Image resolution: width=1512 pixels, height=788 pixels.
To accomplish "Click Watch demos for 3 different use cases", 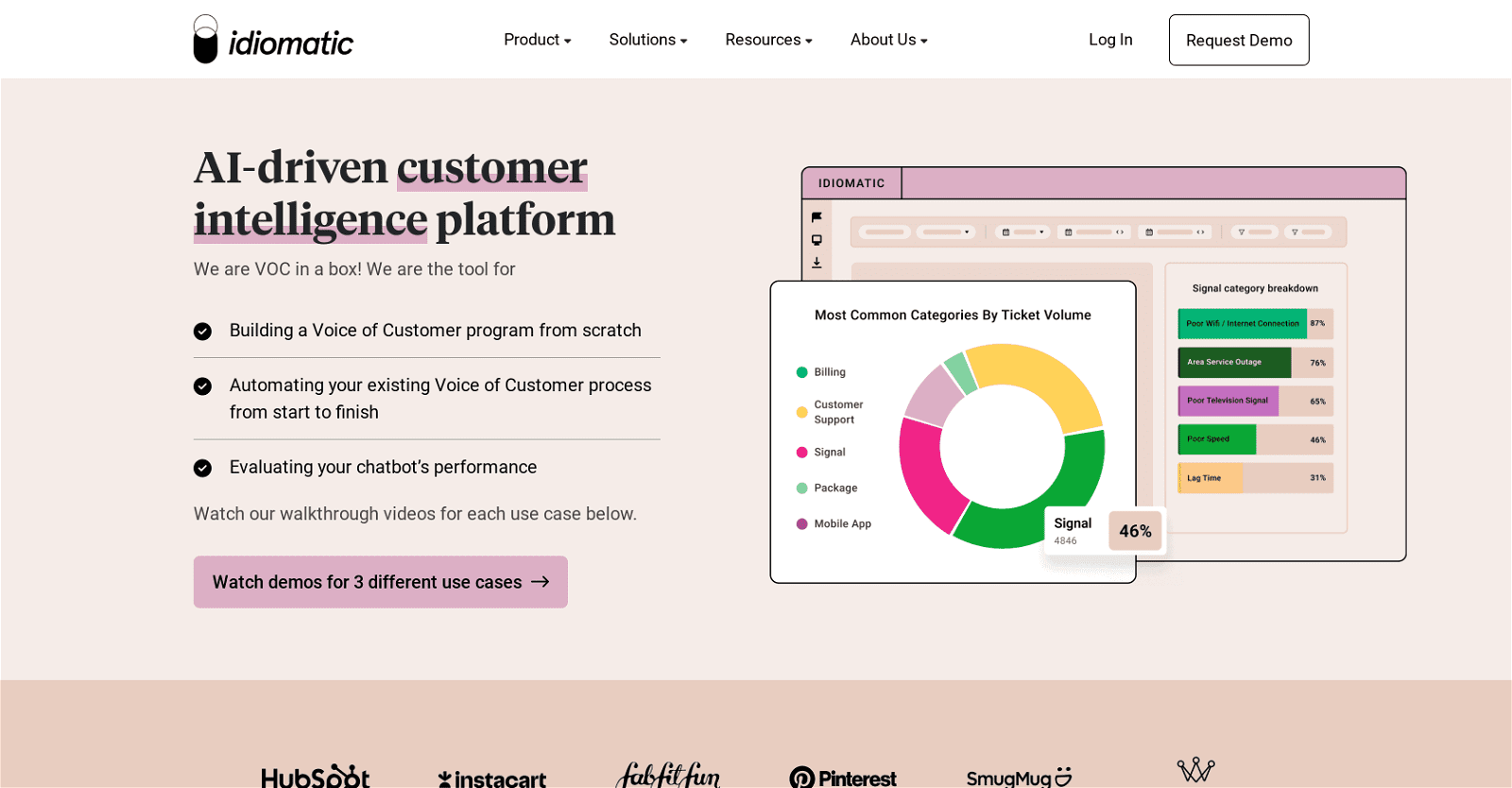I will [380, 582].
